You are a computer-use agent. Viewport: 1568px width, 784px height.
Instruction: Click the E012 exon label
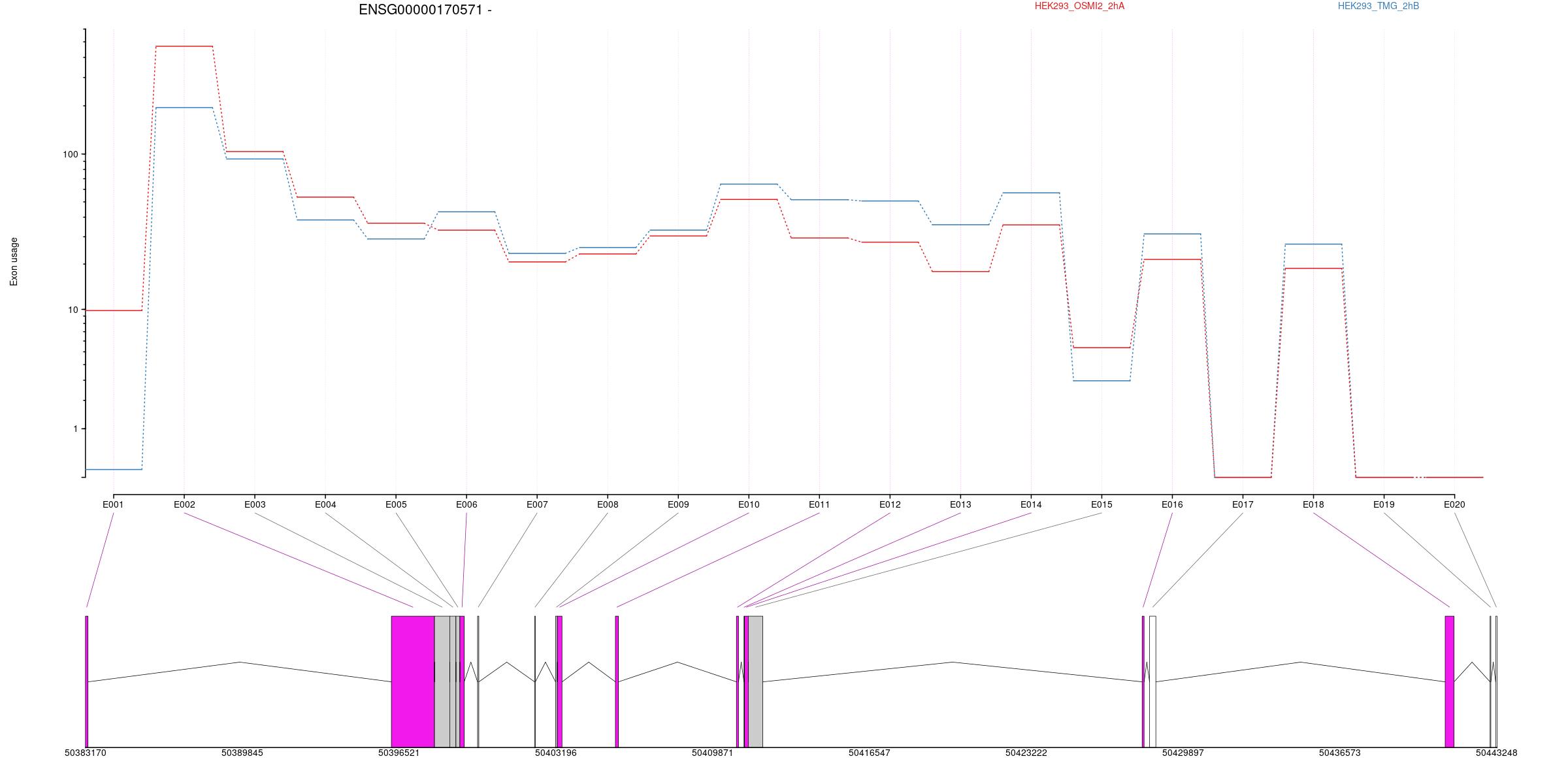click(890, 504)
